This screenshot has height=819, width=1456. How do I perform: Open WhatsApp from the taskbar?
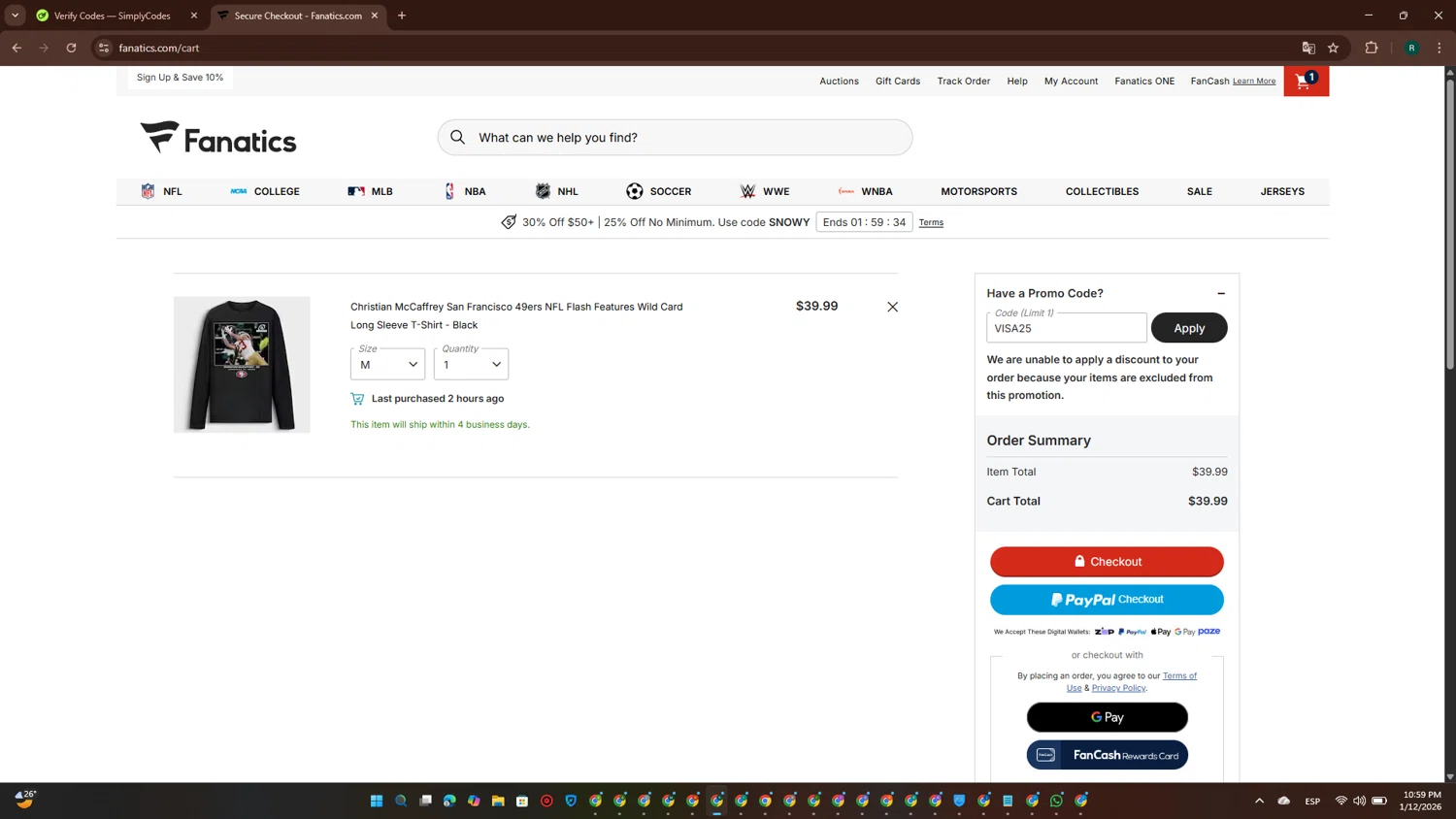coord(1056,801)
